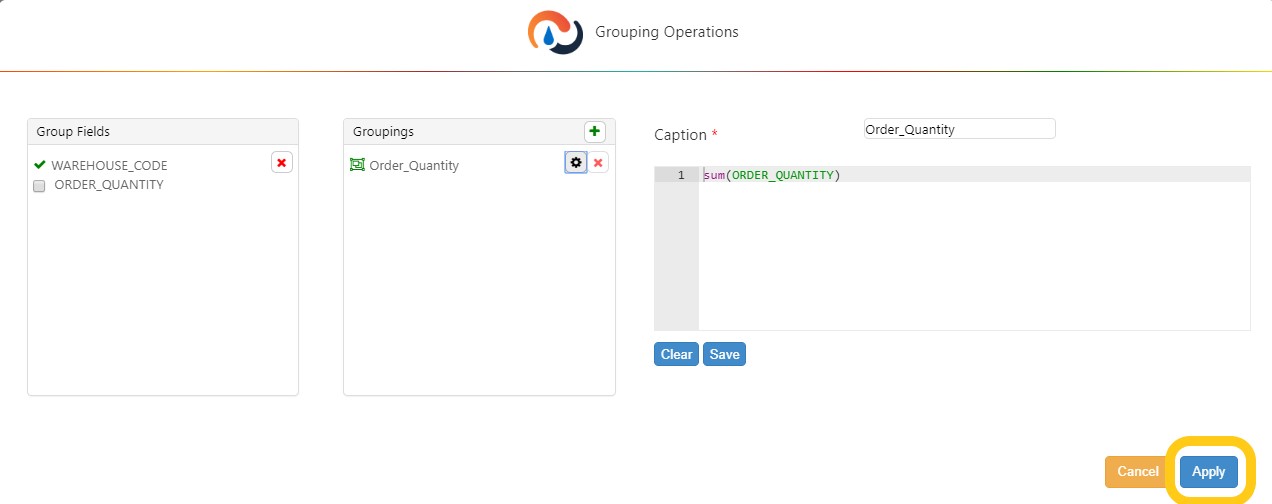Click the Group Fields panel header

click(163, 131)
